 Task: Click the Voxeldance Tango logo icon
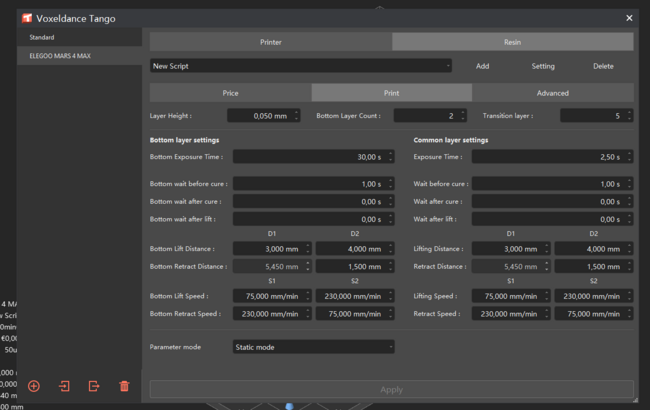click(x=28, y=17)
